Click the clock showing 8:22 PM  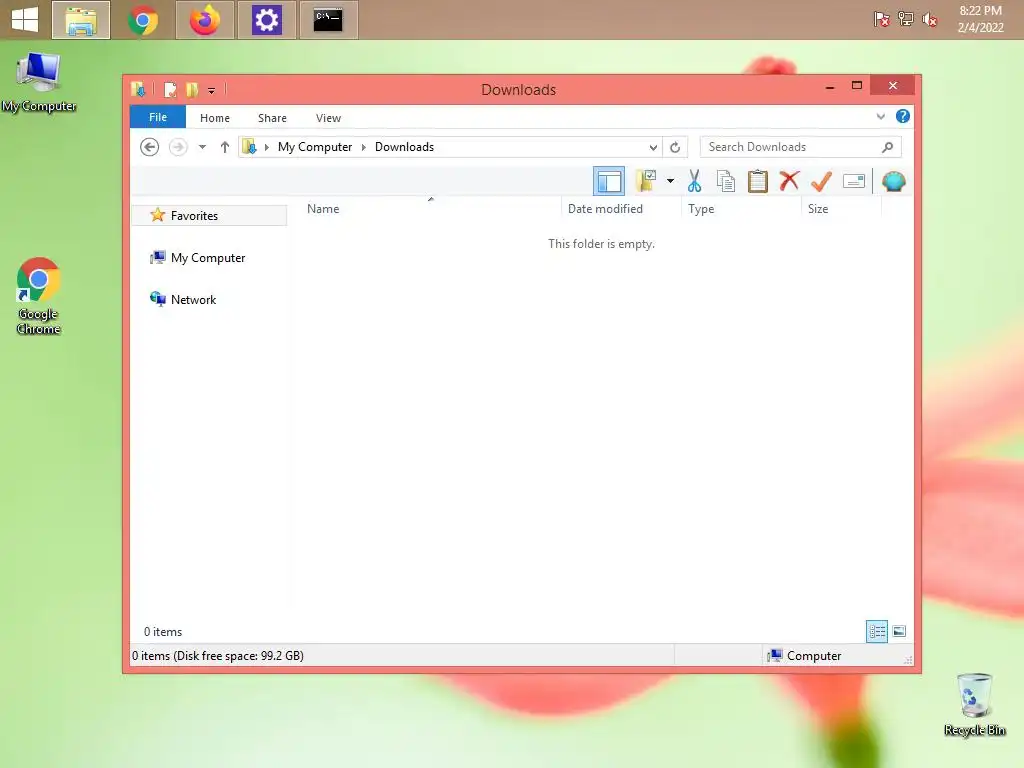coord(980,19)
